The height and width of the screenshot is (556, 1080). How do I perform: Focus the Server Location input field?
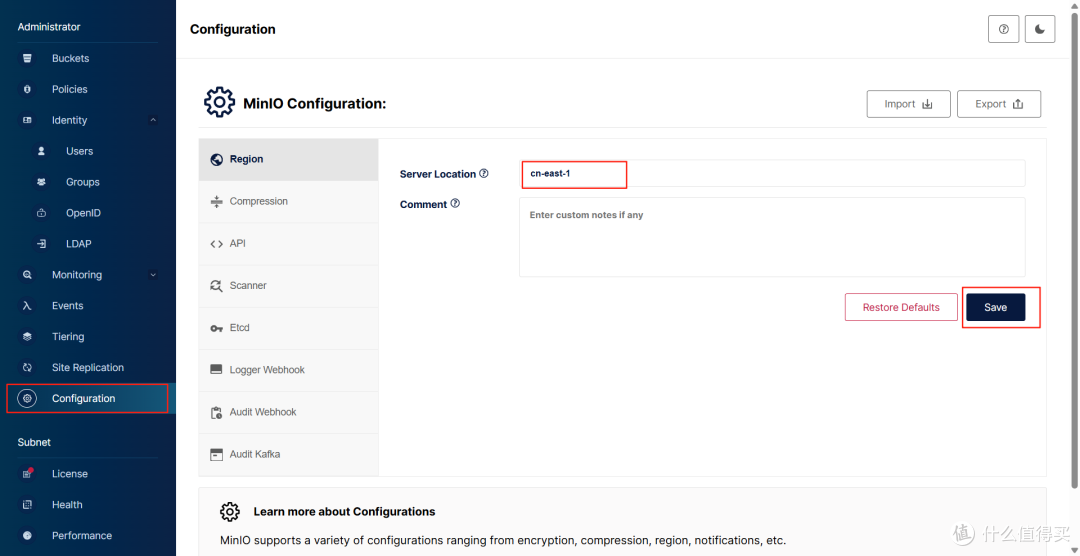(x=772, y=174)
